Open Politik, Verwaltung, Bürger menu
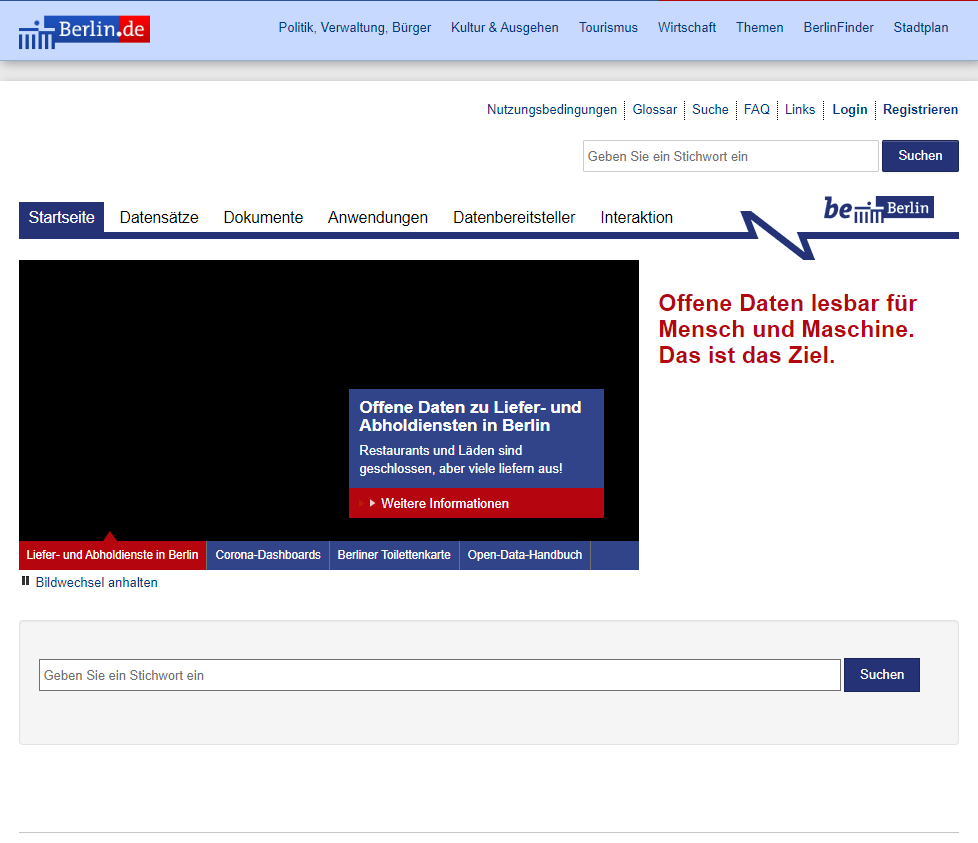 (x=354, y=28)
